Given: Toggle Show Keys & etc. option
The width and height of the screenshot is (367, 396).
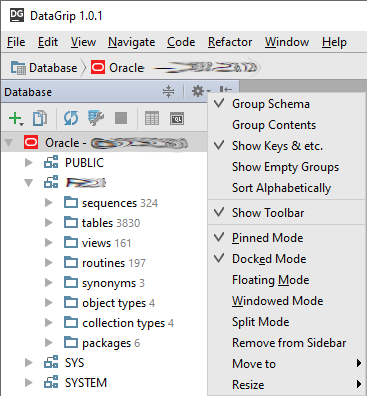Looking at the screenshot, I should pos(287,146).
